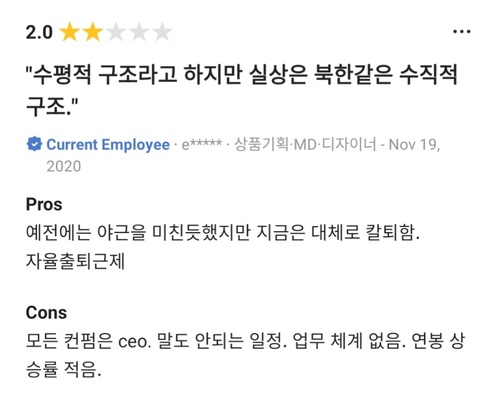The width and height of the screenshot is (500, 396).
Task: Open the review title about 수직적 구조
Action: click(242, 90)
